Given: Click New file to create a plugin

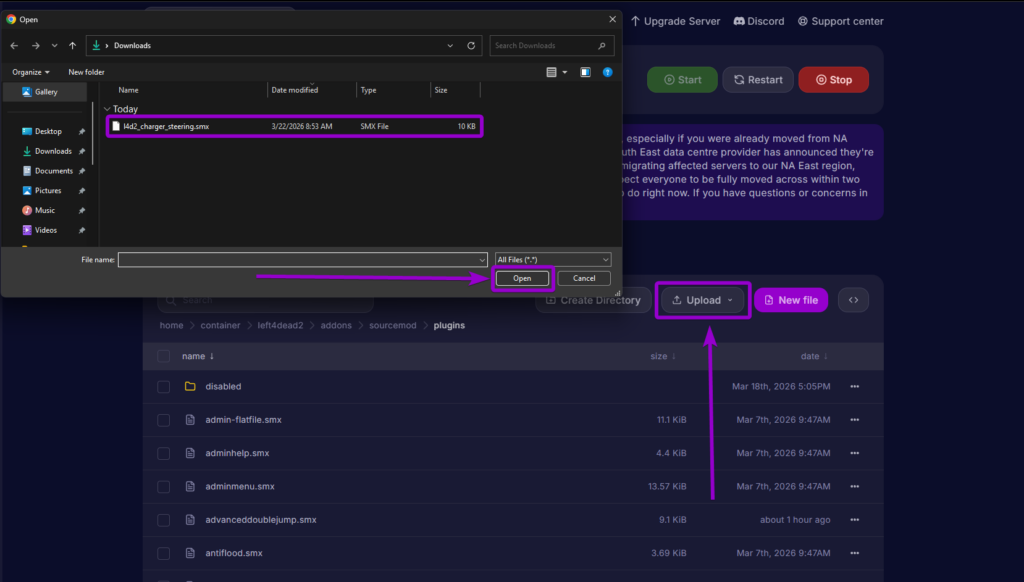Looking at the screenshot, I should [x=791, y=300].
